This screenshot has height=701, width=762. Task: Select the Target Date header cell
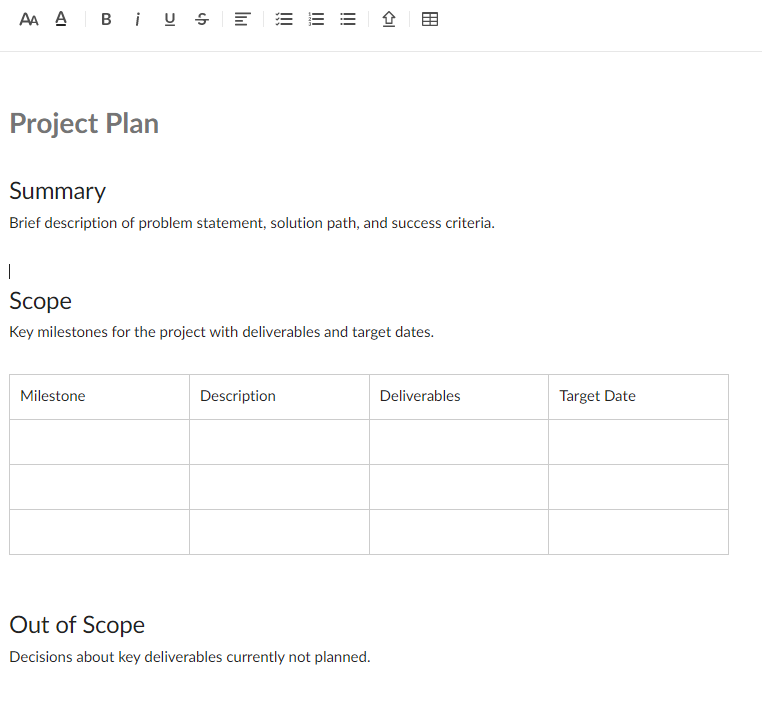[x=638, y=397]
